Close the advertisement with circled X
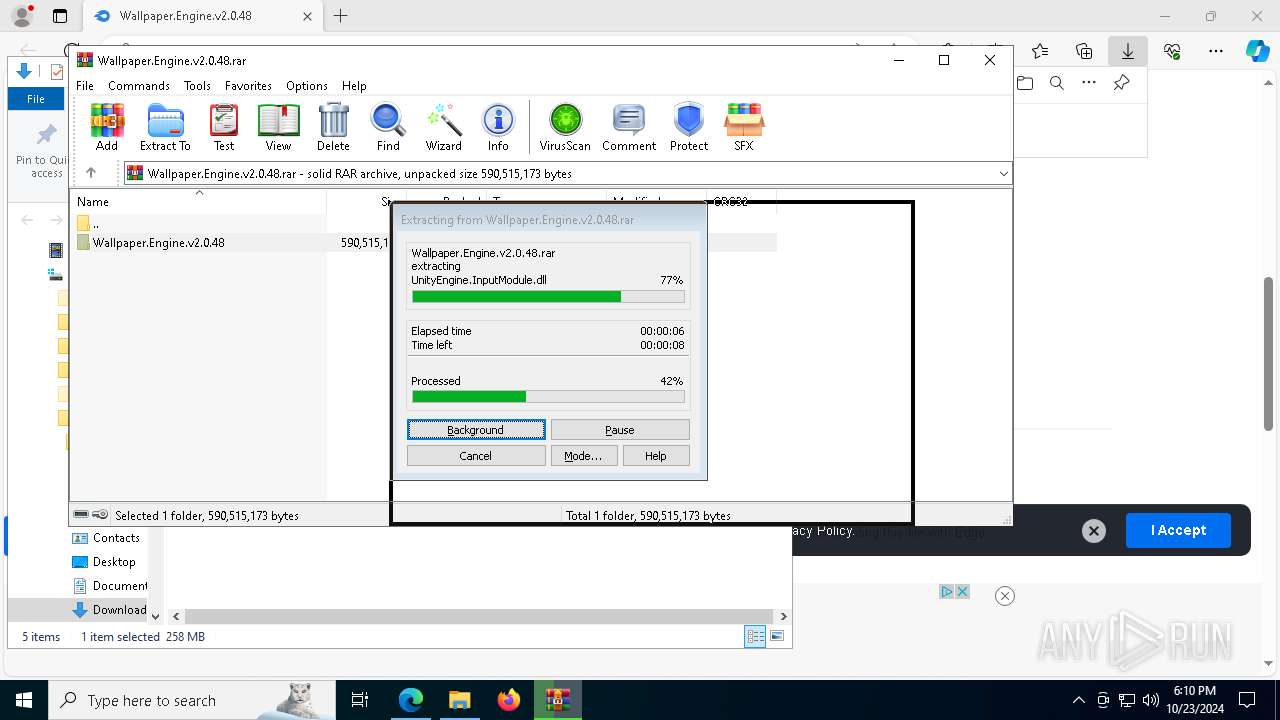 [x=1005, y=596]
